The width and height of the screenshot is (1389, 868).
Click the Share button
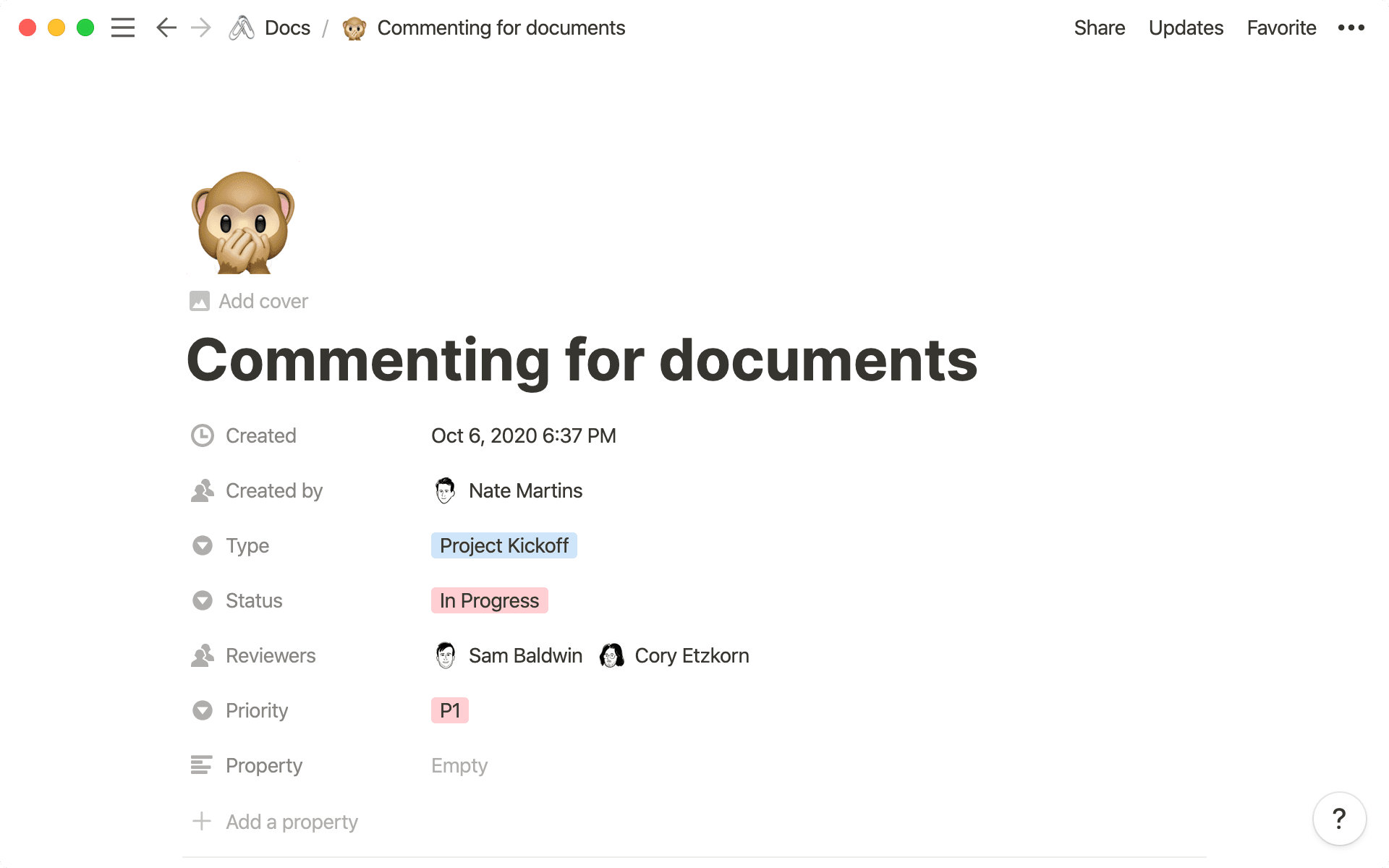coord(1100,27)
